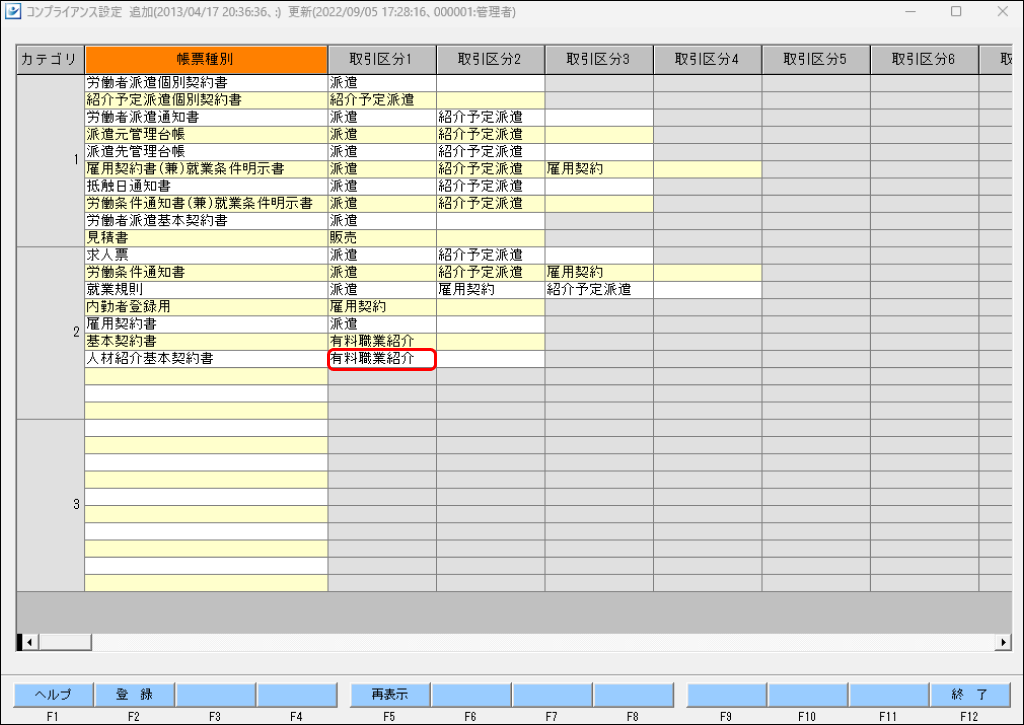Select the 見積書 cell
Viewport: 1024px width, 725px height.
[206, 238]
